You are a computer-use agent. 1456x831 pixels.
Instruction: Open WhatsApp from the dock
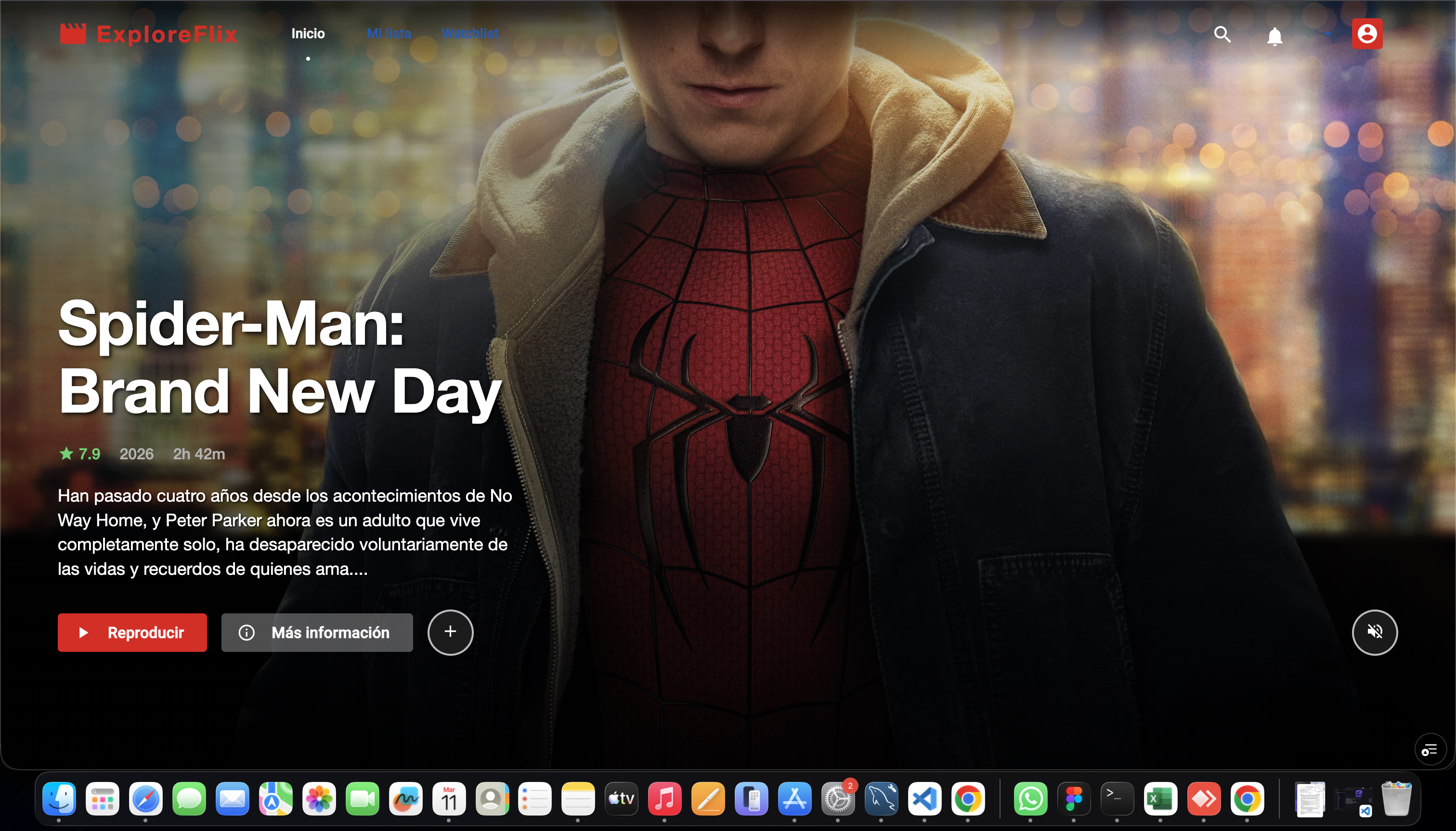click(x=1031, y=798)
